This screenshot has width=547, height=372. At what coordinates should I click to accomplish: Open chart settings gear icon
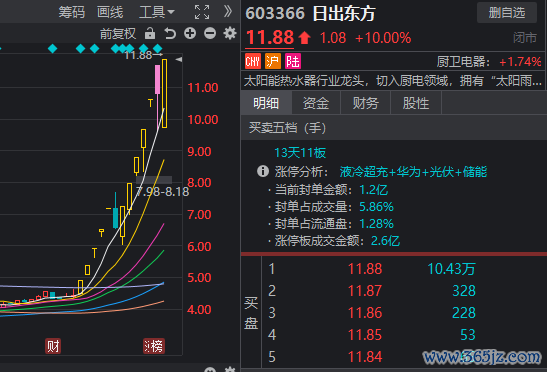pos(230,34)
